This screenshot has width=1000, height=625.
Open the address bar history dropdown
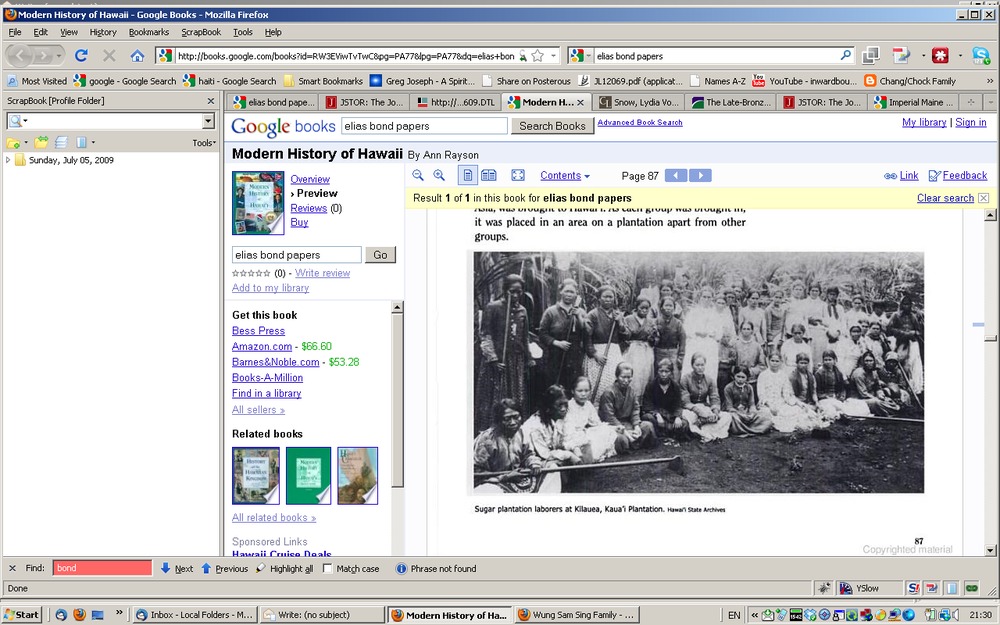point(553,56)
